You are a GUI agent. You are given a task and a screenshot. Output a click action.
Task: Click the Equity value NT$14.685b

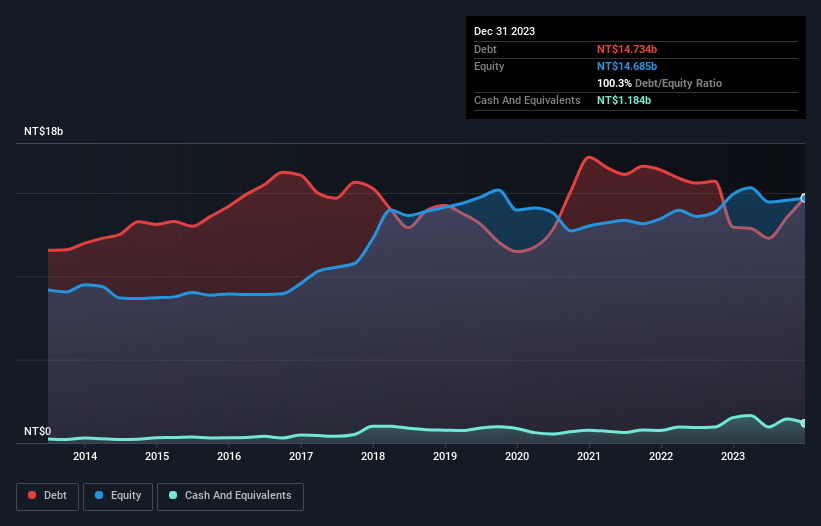tap(627, 66)
